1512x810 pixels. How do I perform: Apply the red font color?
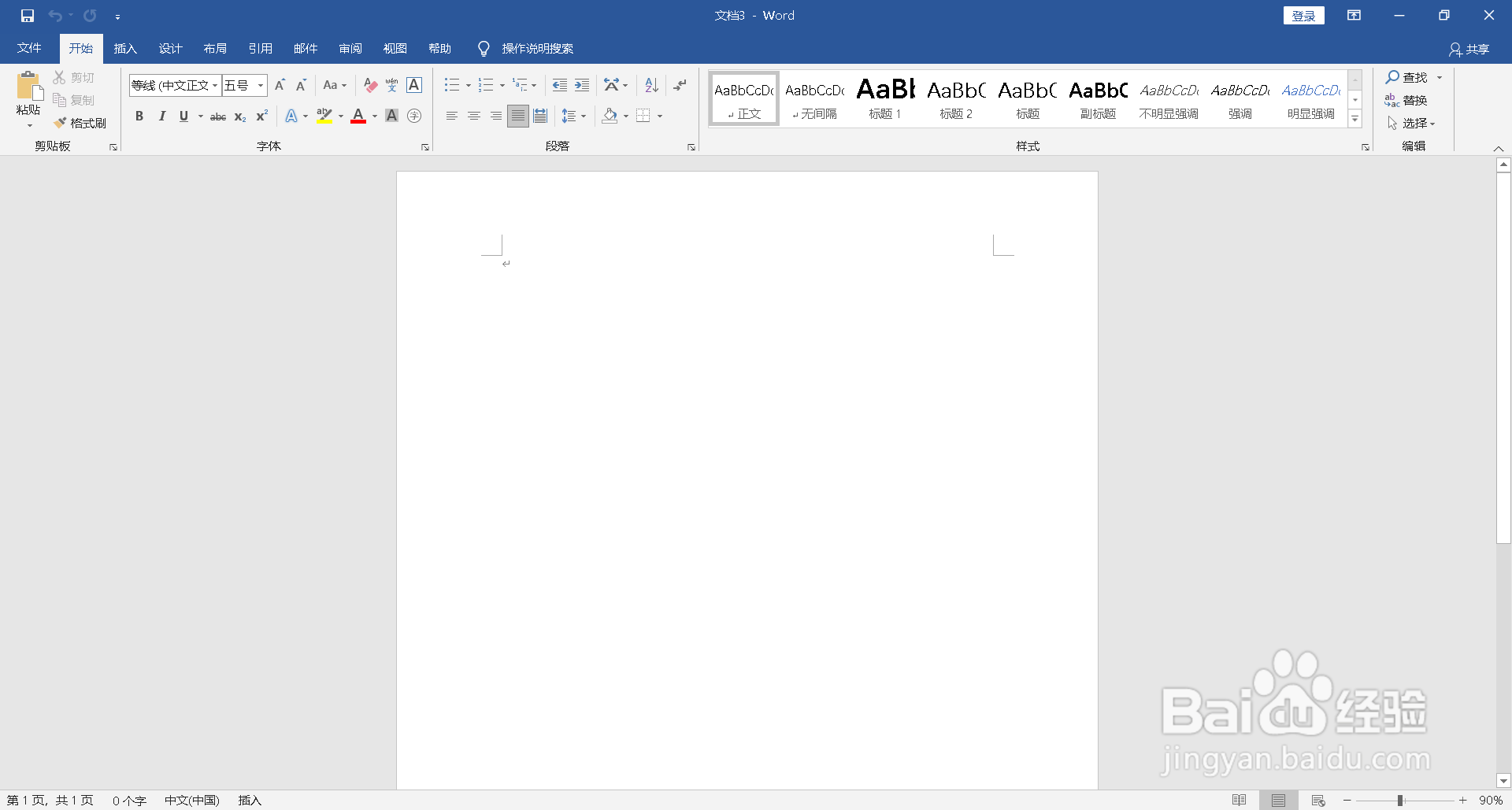(358, 117)
